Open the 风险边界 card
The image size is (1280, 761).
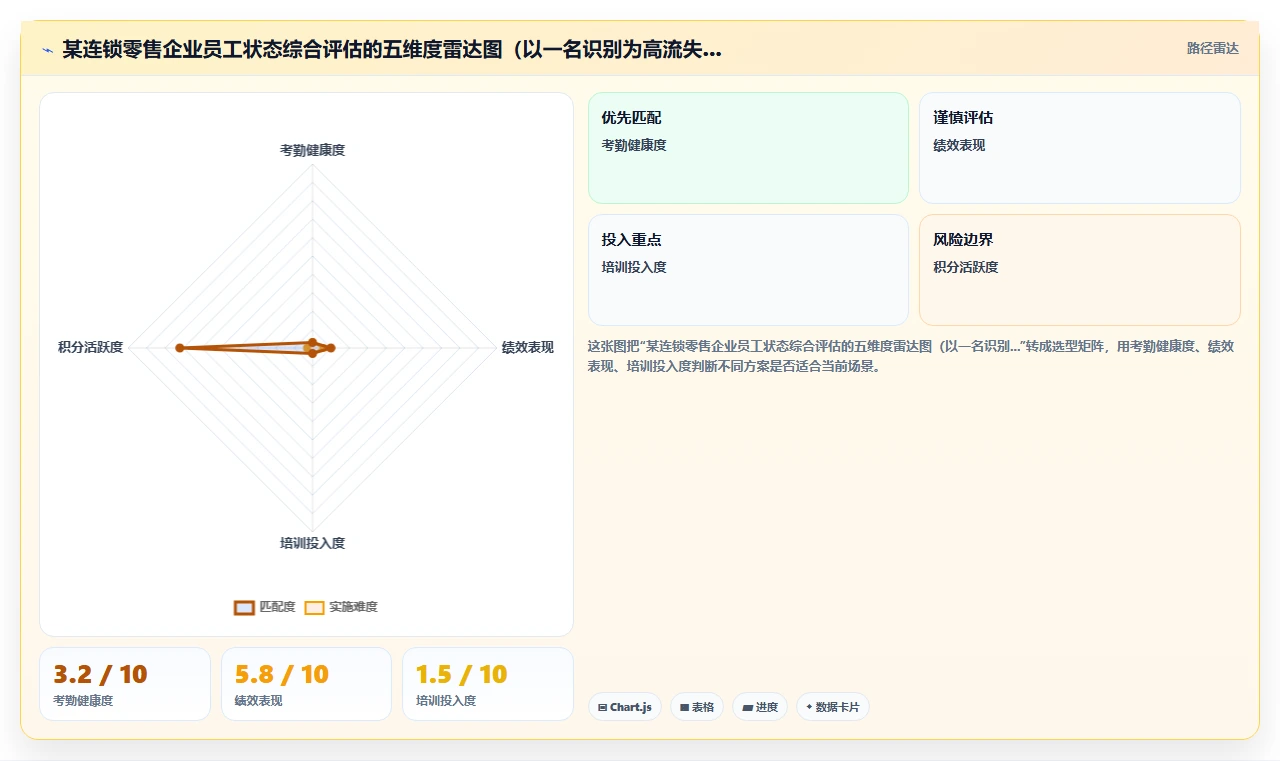click(1080, 270)
